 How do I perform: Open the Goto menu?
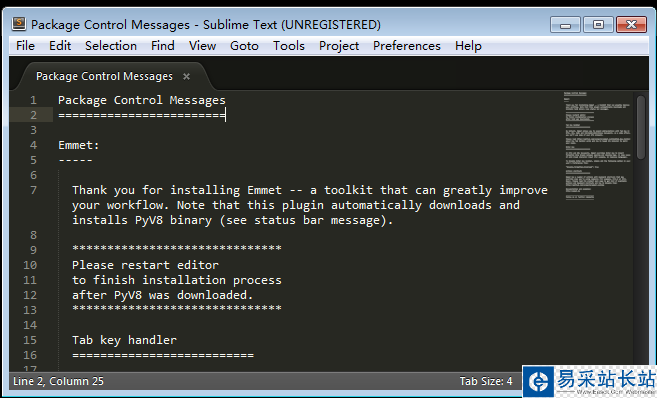244,46
